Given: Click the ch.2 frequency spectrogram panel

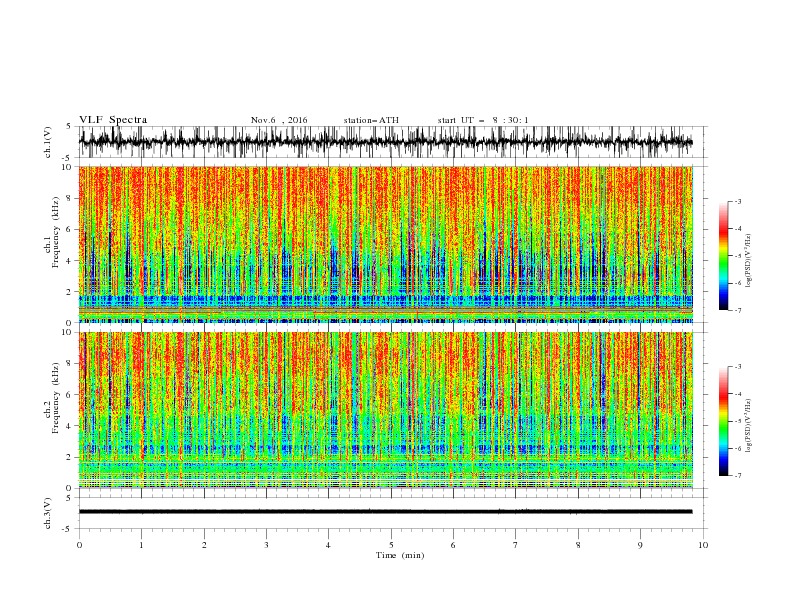Looking at the screenshot, I should 385,410.
